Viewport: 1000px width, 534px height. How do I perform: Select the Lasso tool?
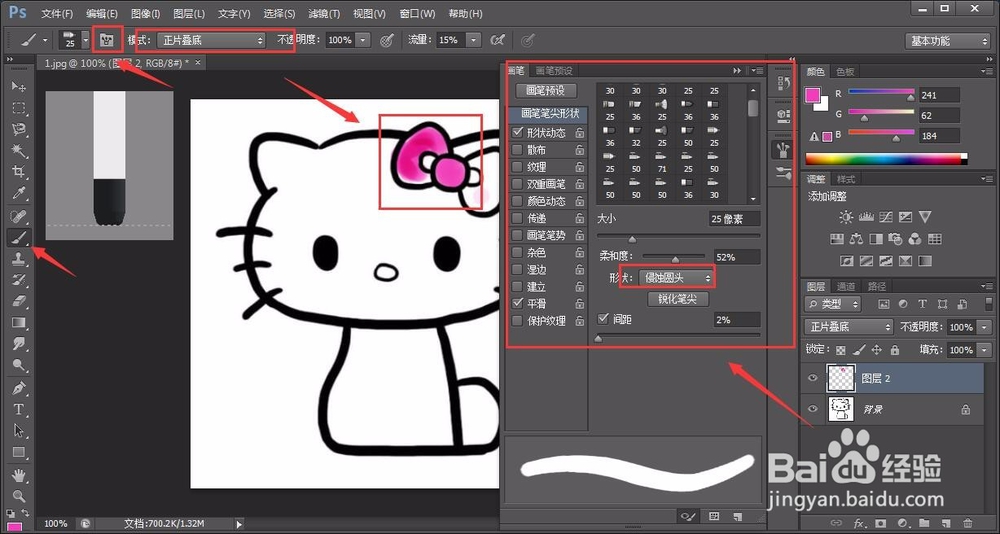[x=18, y=129]
